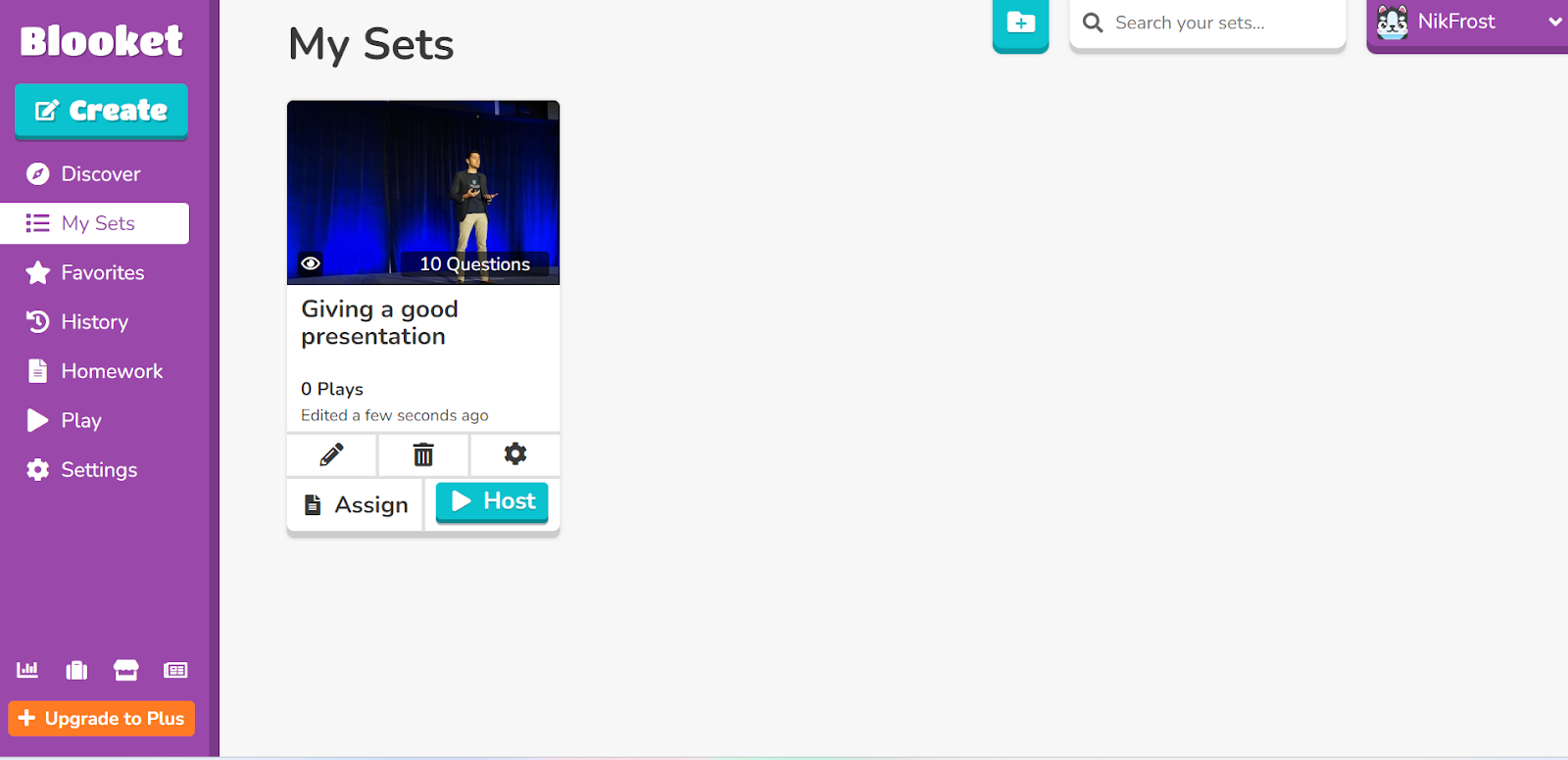The width and height of the screenshot is (1568, 760).
Task: Open the news icon in sidebar footer
Action: pyautogui.click(x=175, y=670)
